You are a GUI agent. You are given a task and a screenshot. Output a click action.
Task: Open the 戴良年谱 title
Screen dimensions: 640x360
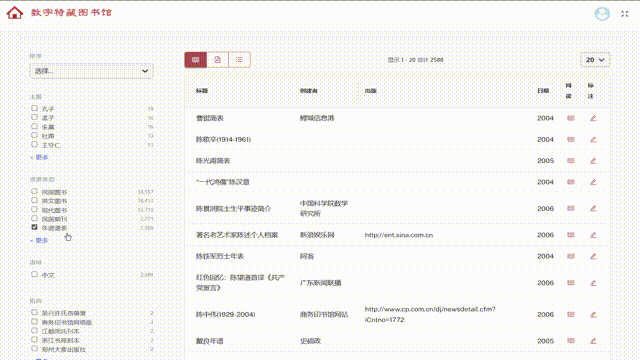pyautogui.click(x=210, y=341)
